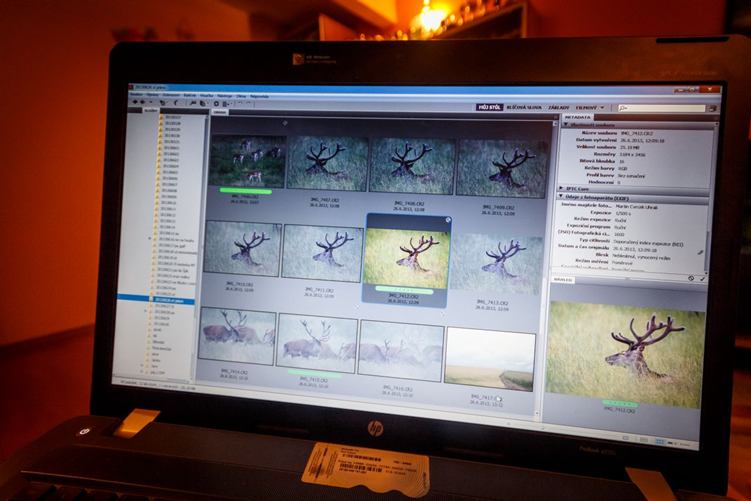Cancel metadata changes with the circle-slash icon

[x=691, y=278]
